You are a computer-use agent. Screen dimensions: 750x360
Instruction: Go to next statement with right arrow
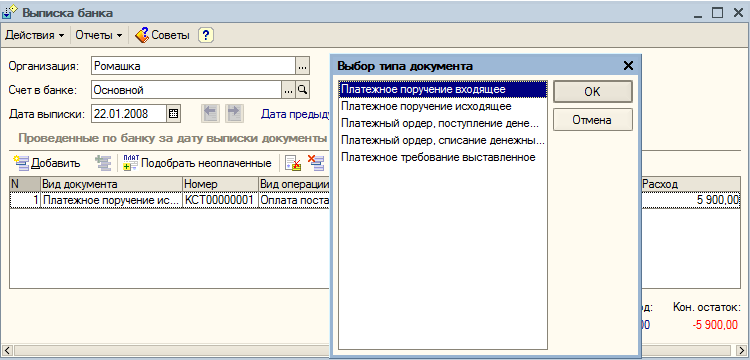(x=234, y=114)
